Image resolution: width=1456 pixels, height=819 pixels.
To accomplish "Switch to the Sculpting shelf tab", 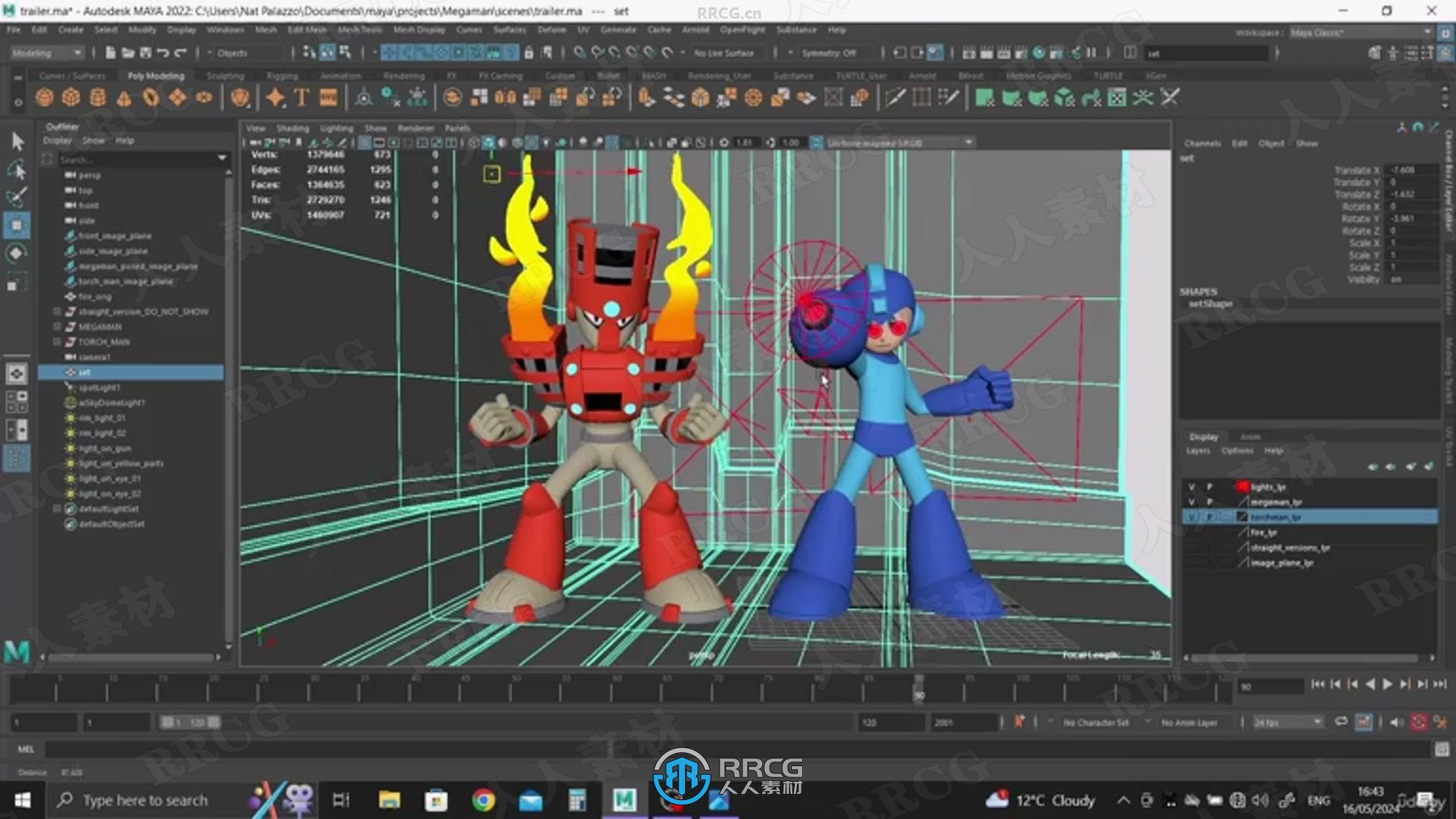I will pyautogui.click(x=225, y=76).
